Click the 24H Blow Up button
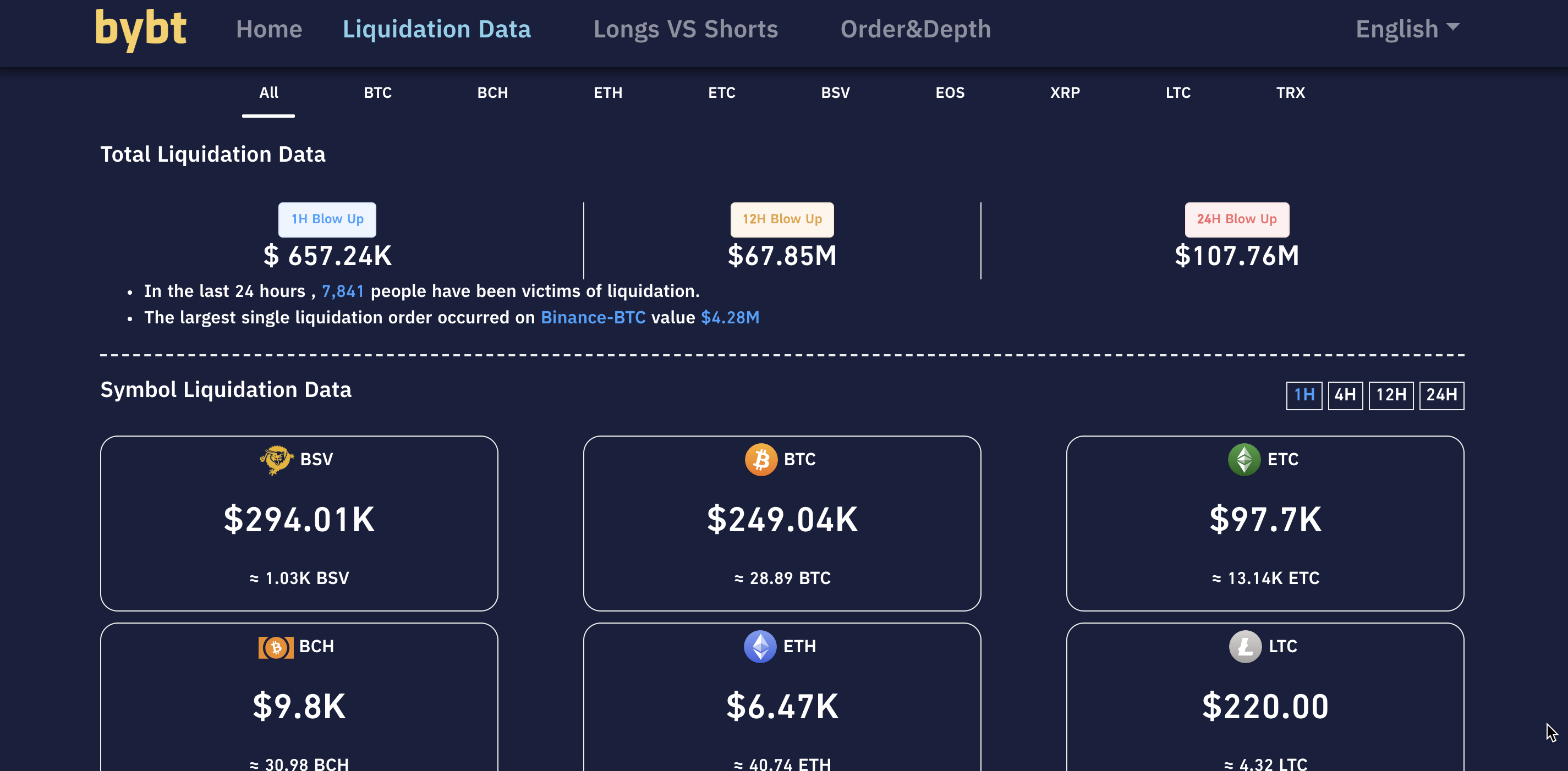 (1236, 219)
